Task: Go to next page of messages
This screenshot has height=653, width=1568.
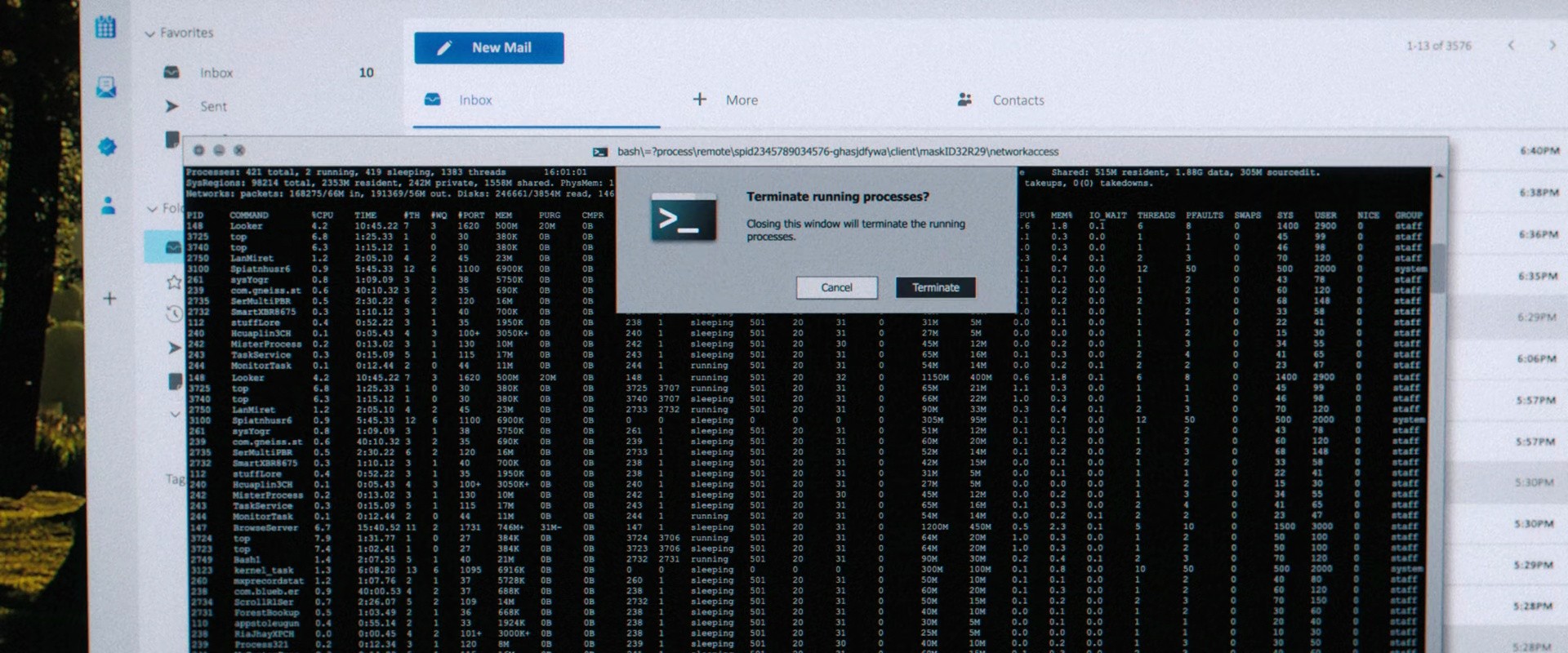Action: [x=1552, y=46]
